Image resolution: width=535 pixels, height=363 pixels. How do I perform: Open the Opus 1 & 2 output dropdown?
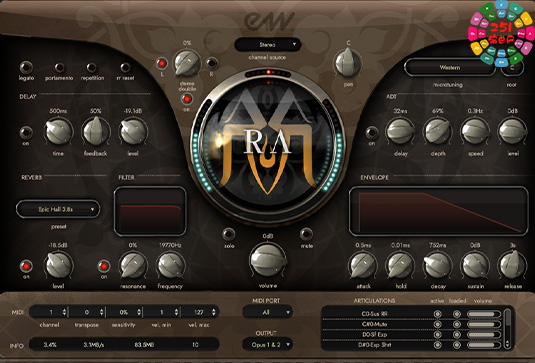click(x=268, y=345)
